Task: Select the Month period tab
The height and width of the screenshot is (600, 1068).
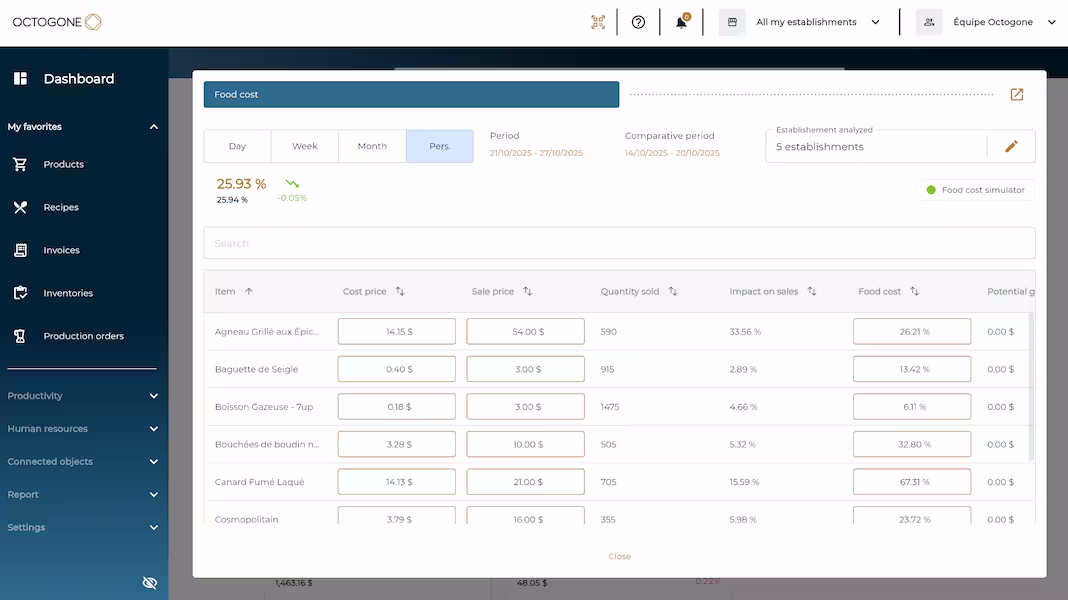Action: tap(372, 146)
